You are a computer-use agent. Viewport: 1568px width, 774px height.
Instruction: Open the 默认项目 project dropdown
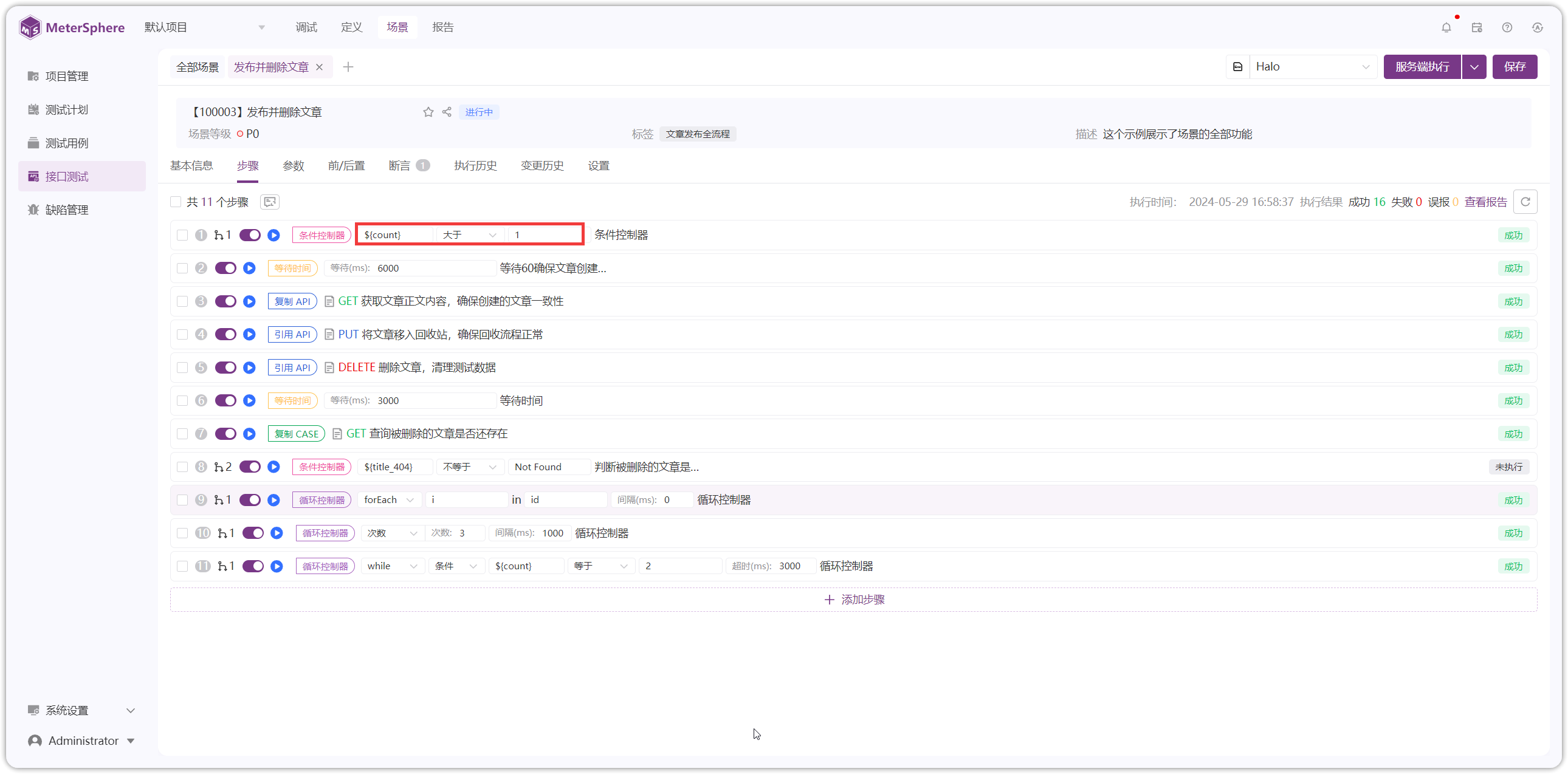point(205,27)
